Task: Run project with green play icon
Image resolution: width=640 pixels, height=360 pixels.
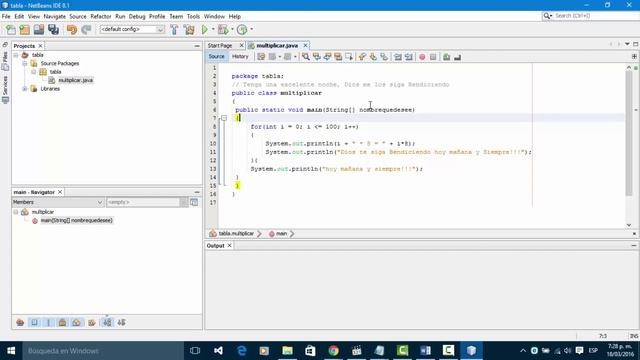Action: [204, 29]
